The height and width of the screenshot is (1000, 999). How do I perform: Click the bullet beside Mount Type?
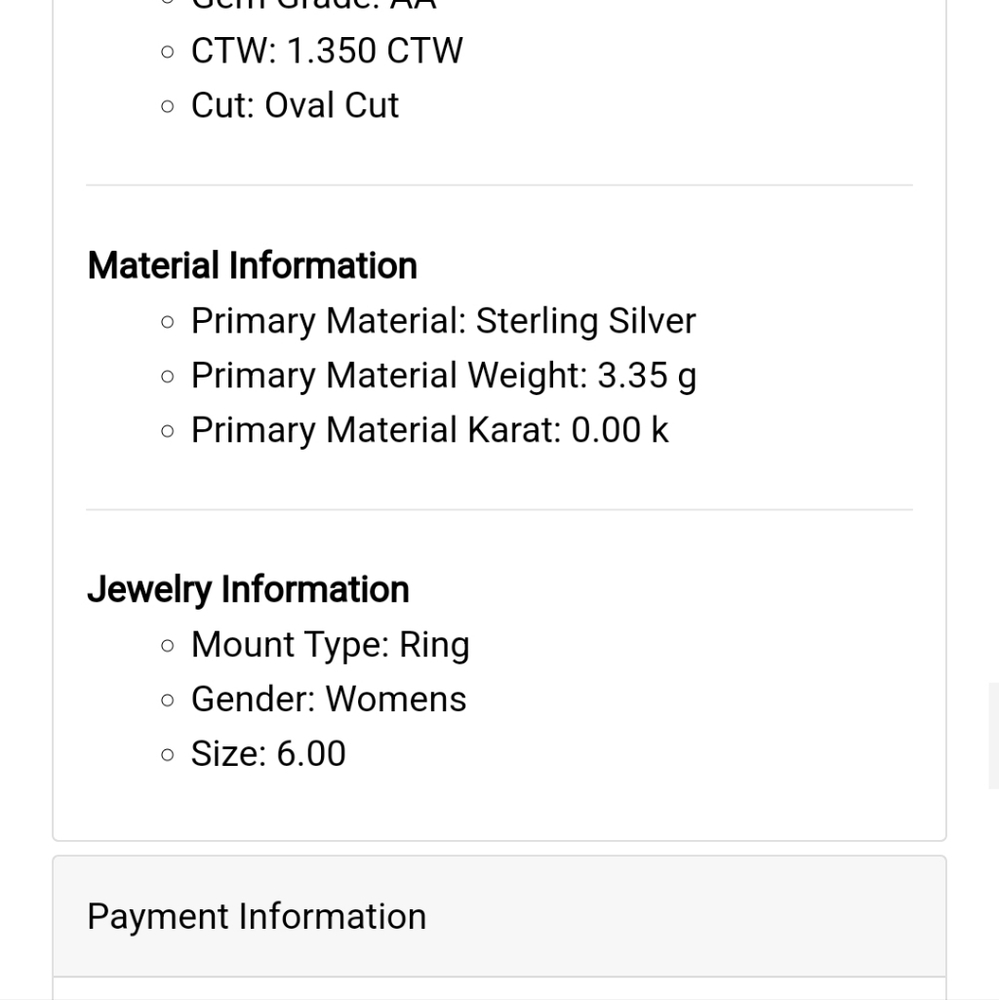click(167, 646)
